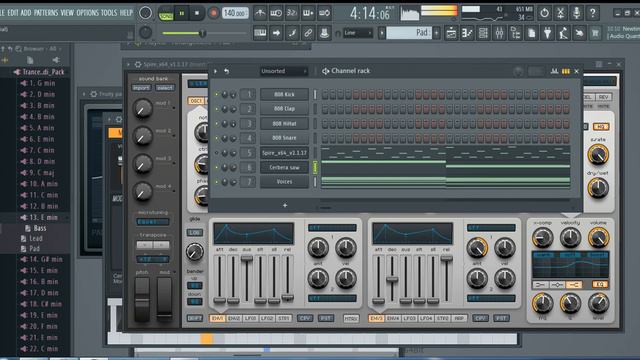Image resolution: width=640 pixels, height=360 pixels.
Task: Open the Cerbera saw channel button
Action: [x=284, y=167]
